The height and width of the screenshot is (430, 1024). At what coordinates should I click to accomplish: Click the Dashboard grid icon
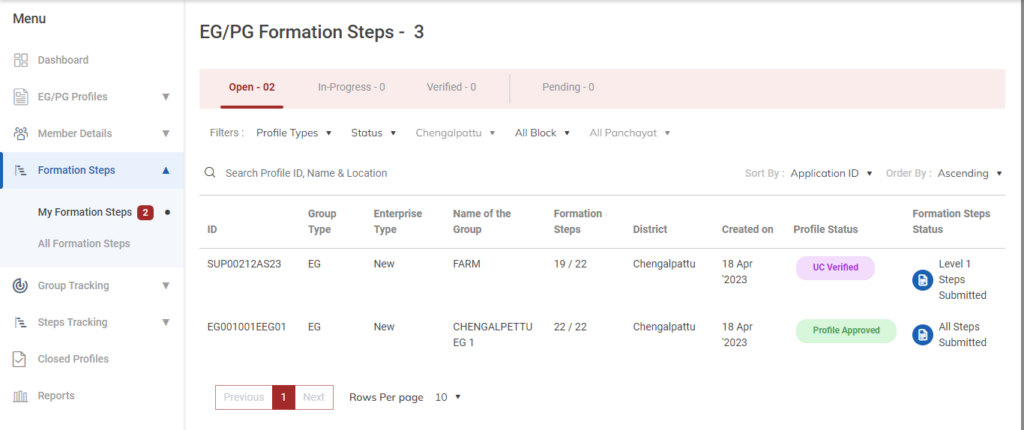(21, 60)
